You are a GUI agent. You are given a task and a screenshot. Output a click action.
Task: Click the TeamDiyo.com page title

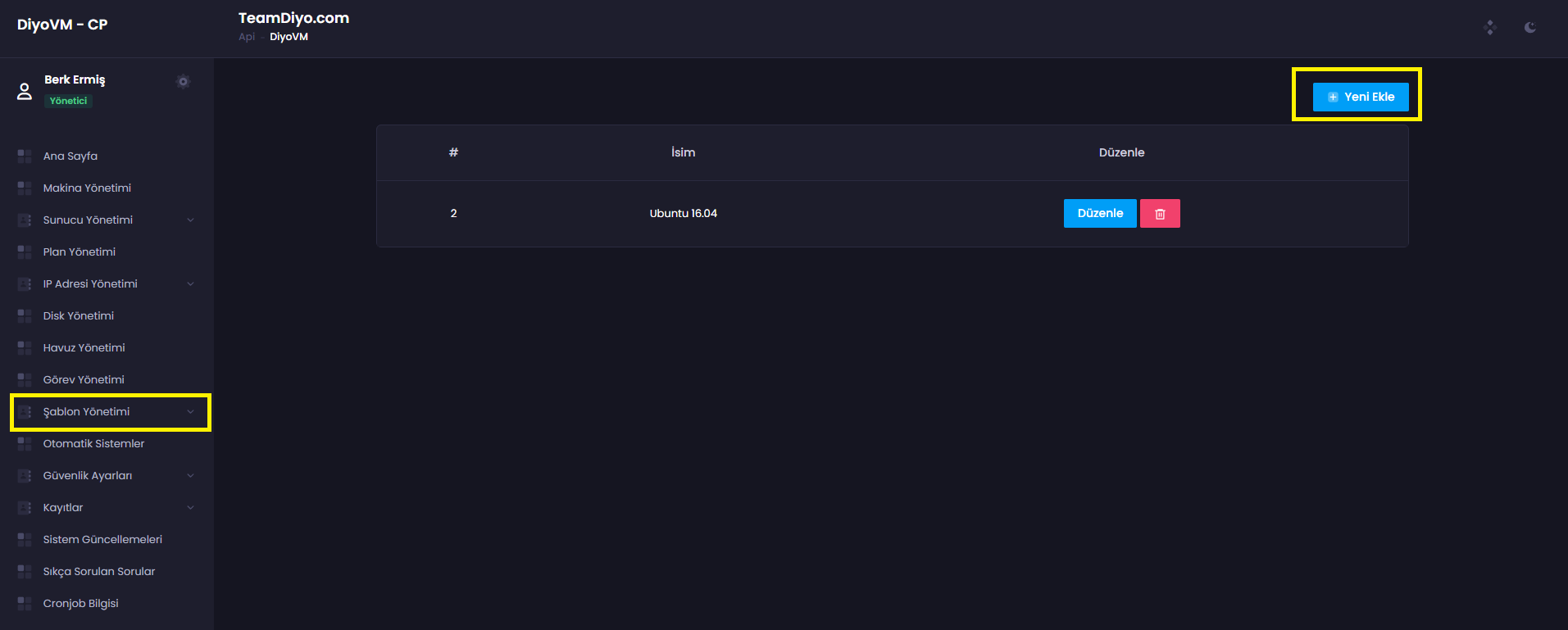point(293,18)
